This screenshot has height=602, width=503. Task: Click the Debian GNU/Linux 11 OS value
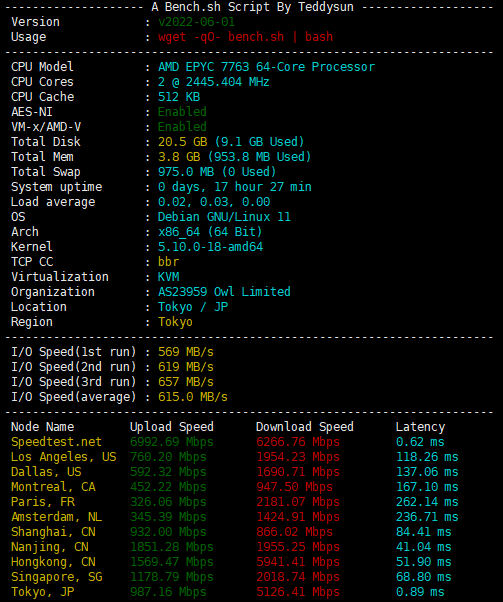(x=224, y=217)
